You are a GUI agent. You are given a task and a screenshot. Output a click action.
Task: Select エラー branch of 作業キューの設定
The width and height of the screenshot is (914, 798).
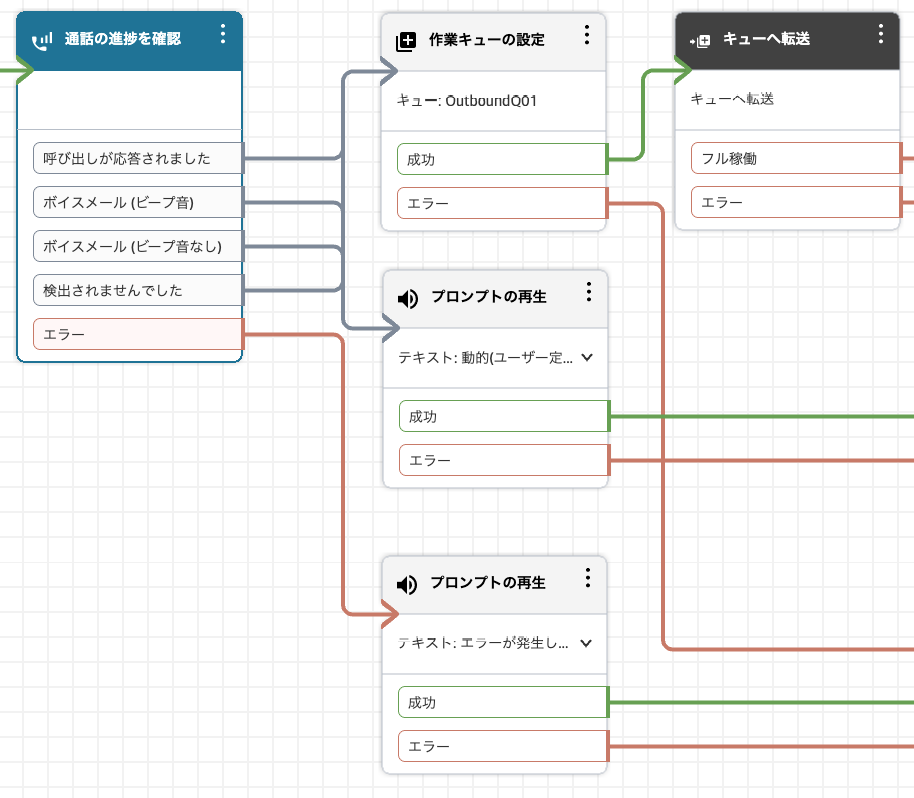coord(502,203)
